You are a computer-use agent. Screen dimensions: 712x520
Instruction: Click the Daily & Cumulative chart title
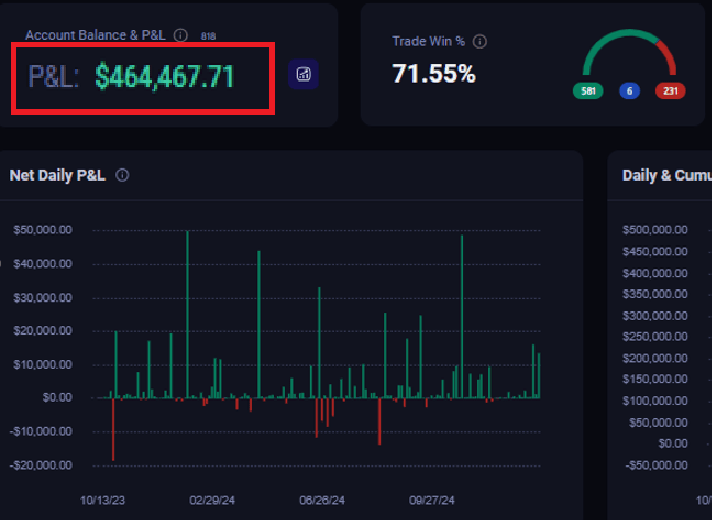[667, 175]
